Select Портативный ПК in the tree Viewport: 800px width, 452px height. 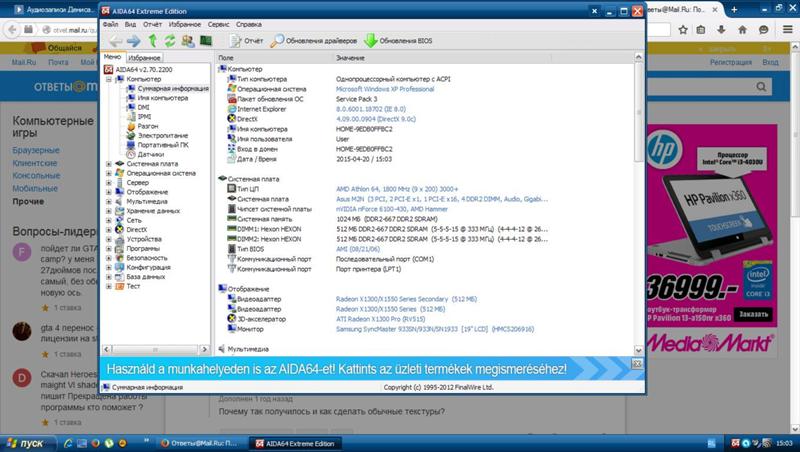tap(163, 145)
